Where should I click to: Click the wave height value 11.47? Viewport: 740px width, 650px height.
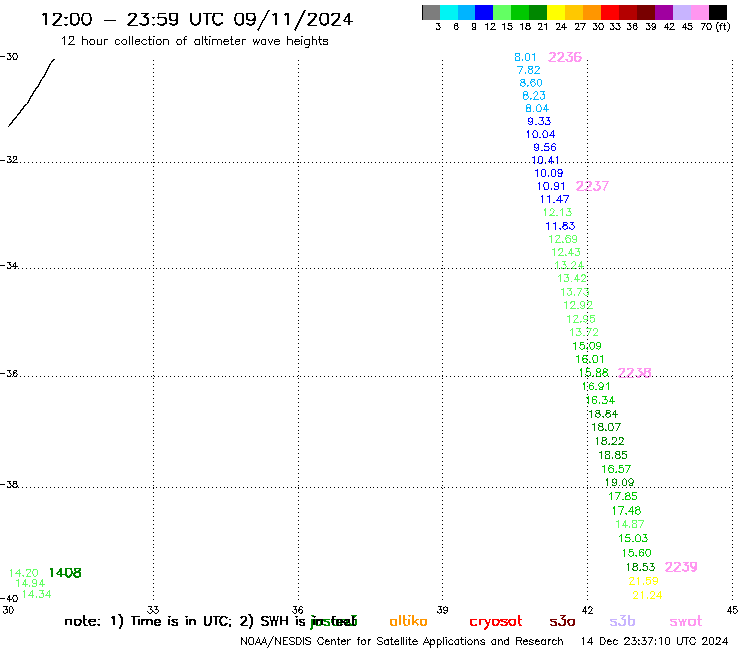(x=555, y=199)
